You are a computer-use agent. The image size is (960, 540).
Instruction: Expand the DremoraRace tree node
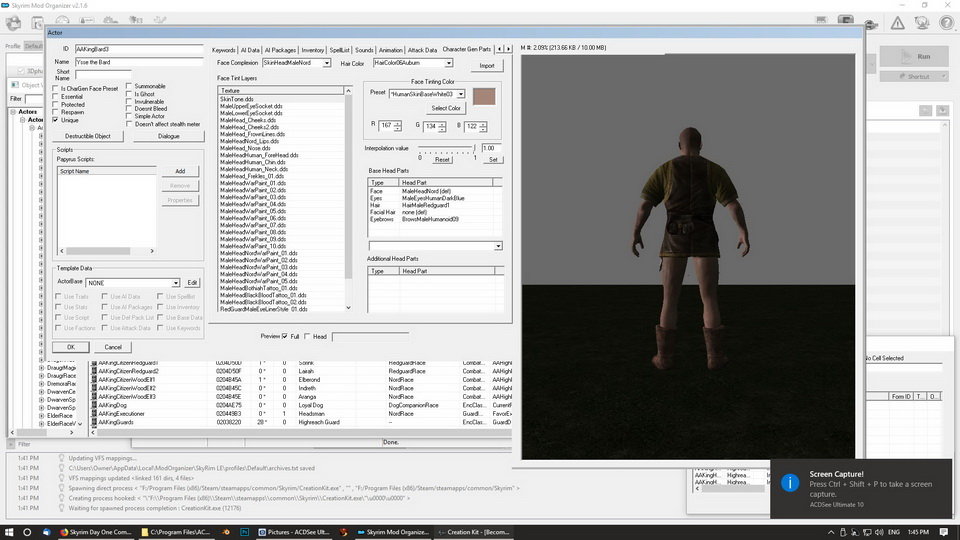click(x=42, y=384)
